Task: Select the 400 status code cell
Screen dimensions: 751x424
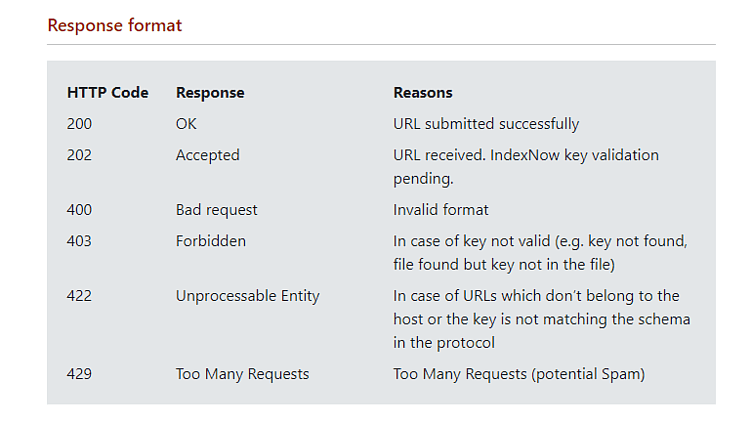Action: tap(79, 210)
